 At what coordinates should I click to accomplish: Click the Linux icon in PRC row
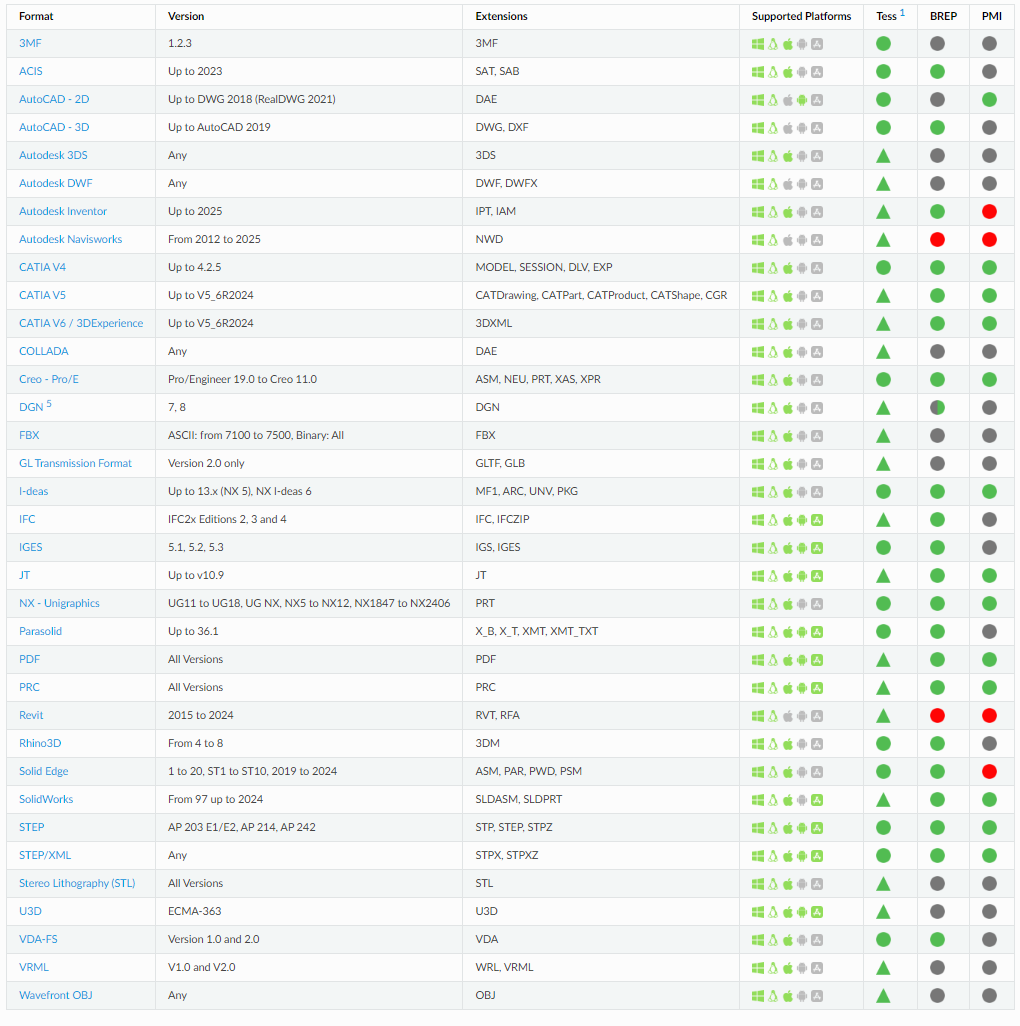click(x=773, y=688)
